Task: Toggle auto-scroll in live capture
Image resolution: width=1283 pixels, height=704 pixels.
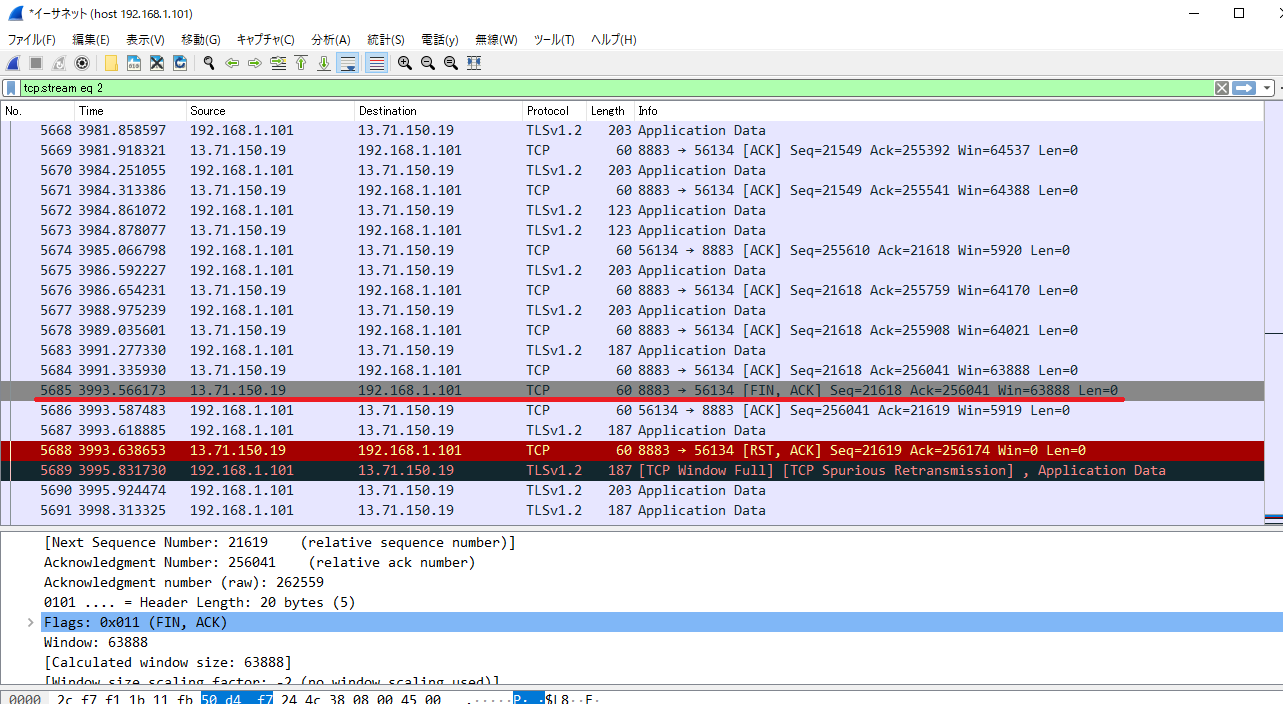Action: (x=347, y=62)
